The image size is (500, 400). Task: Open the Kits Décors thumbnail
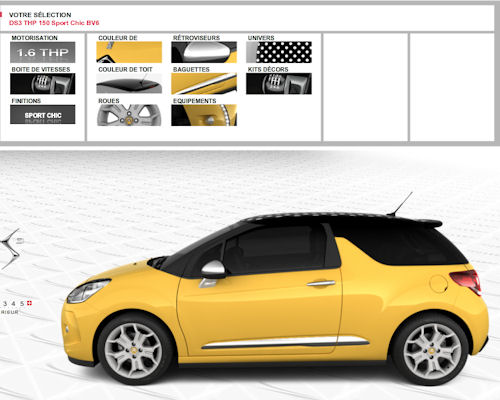tap(279, 84)
